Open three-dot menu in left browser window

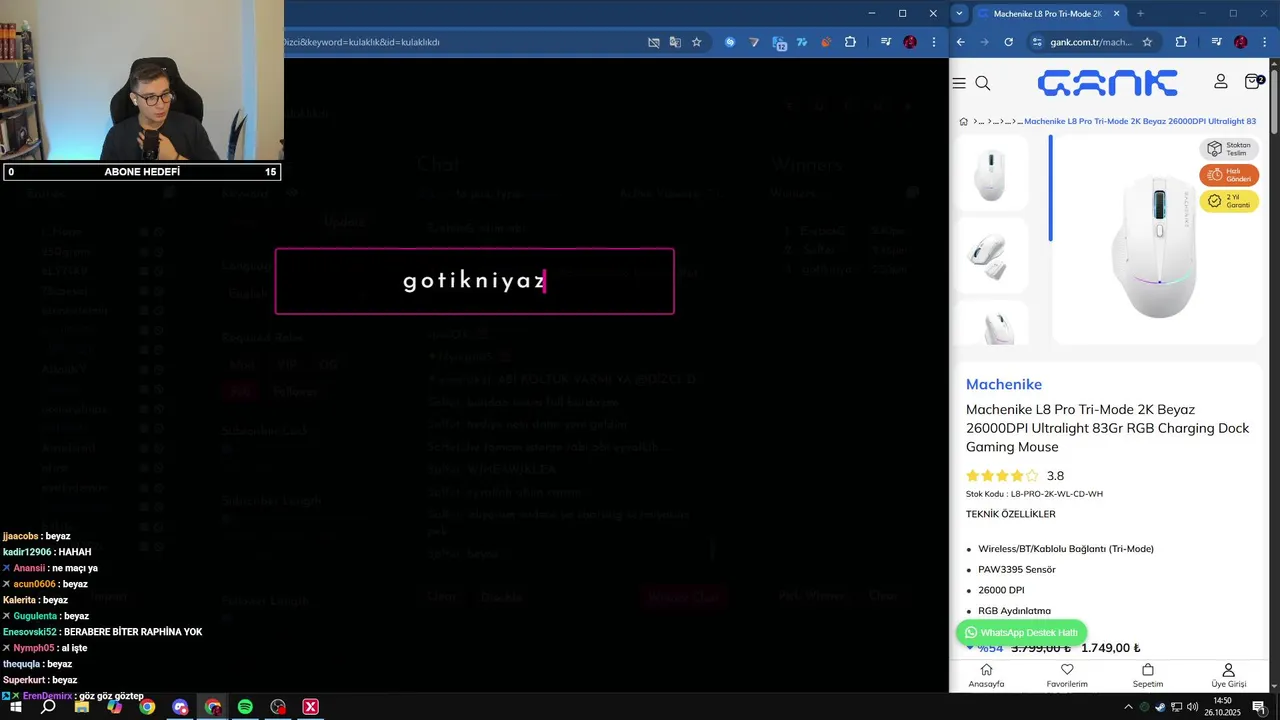(x=934, y=42)
